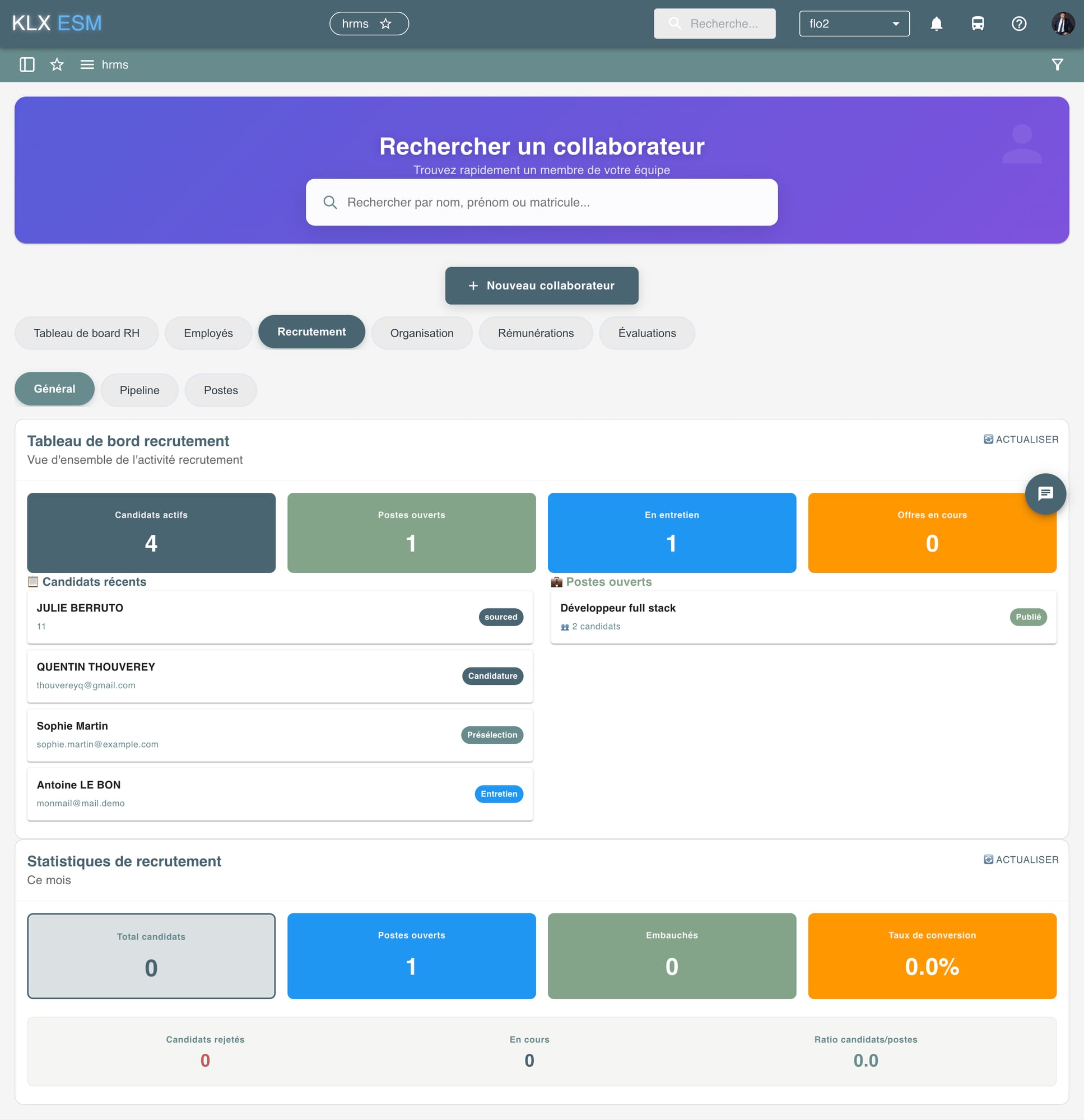Click the user avatar profile picture

point(1063,24)
